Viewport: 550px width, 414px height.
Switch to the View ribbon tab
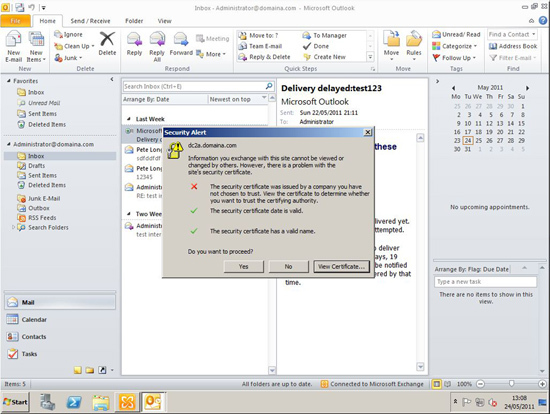164,21
